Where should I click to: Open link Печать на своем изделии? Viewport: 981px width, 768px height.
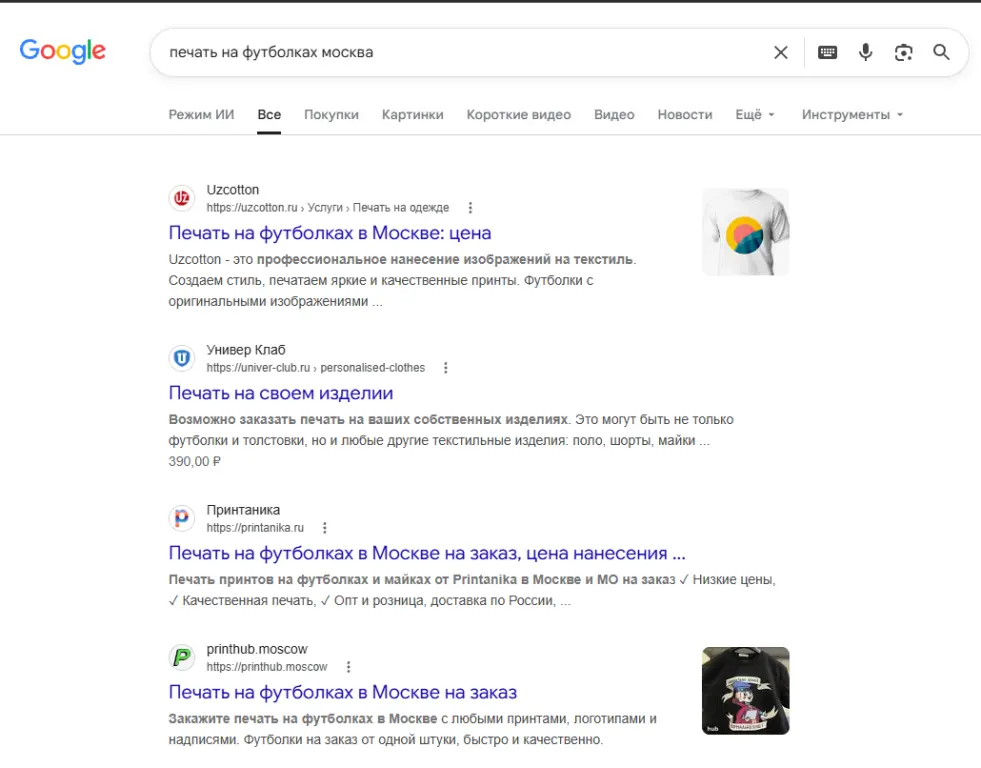(281, 393)
